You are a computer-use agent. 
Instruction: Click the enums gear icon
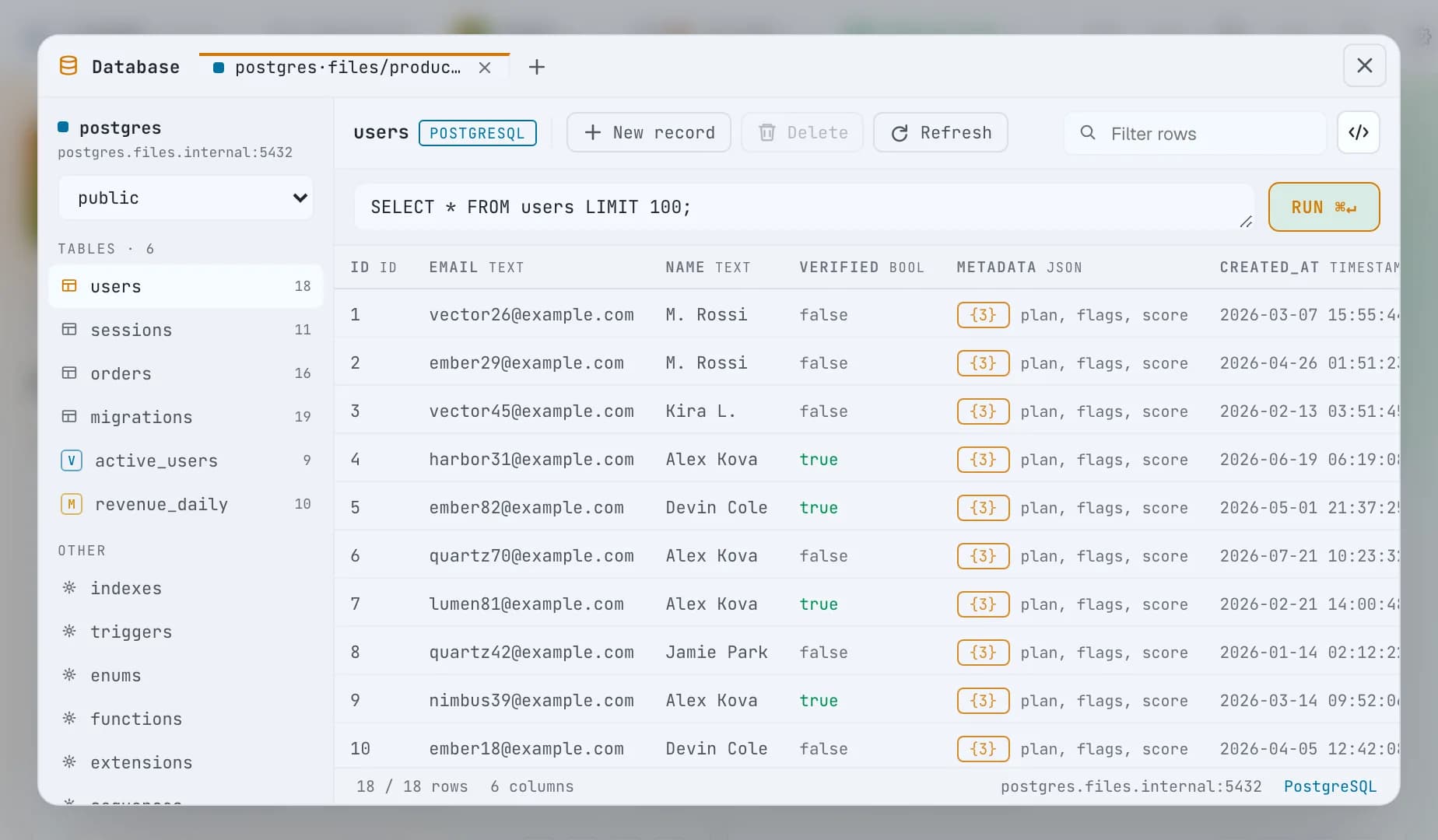coord(69,674)
